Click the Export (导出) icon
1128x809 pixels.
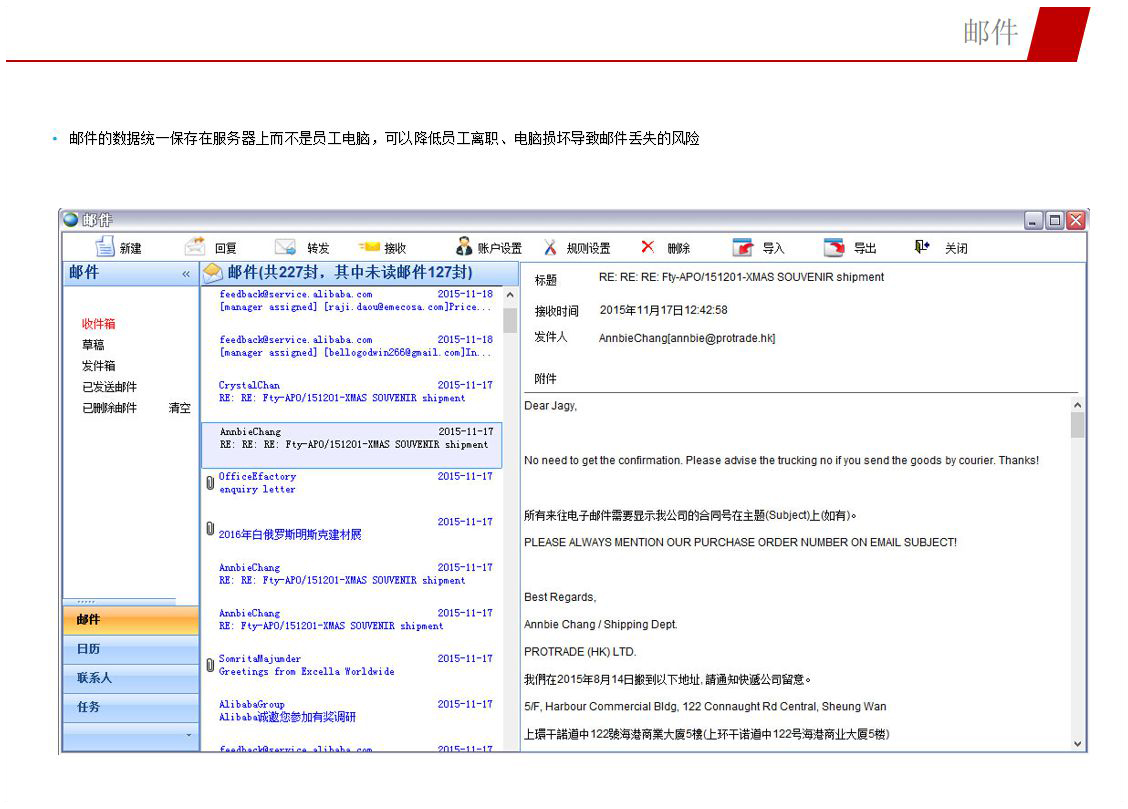click(x=833, y=247)
